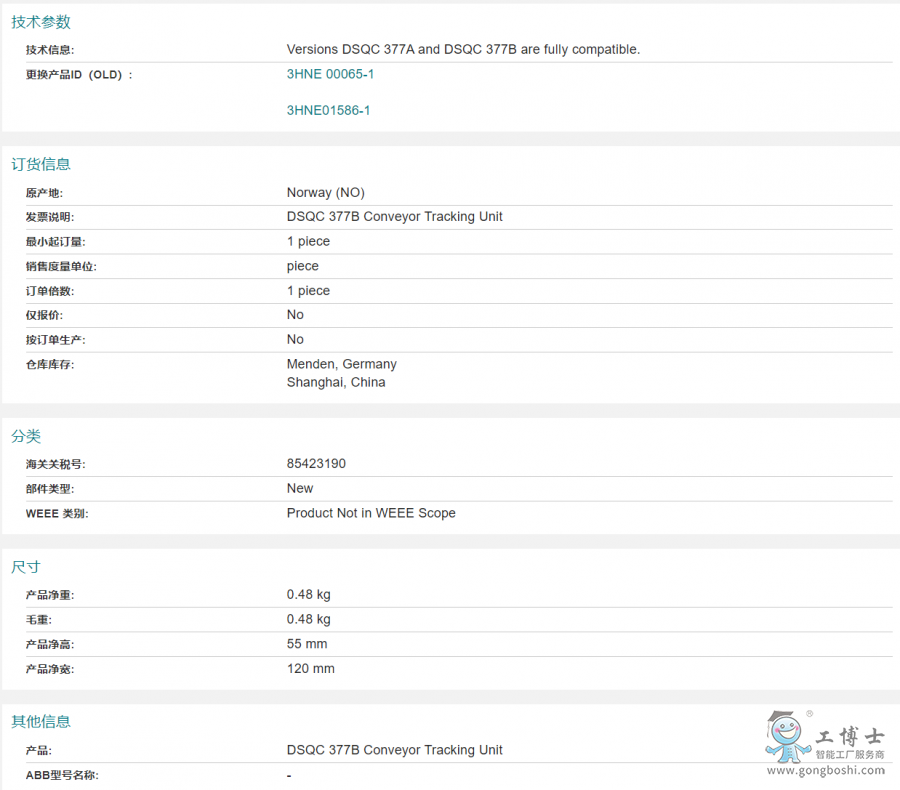Click the Product Not in WEEE Scope value
900x790 pixels.
click(x=370, y=513)
